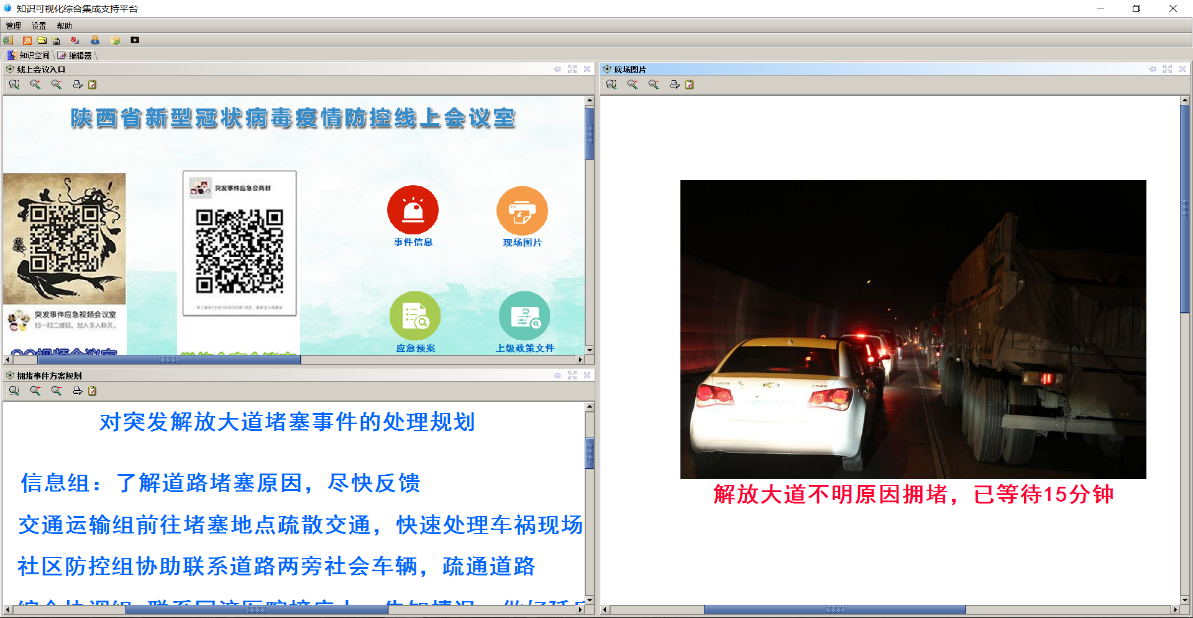
Task: Switch to the 知识空间 tab
Action: 29,56
